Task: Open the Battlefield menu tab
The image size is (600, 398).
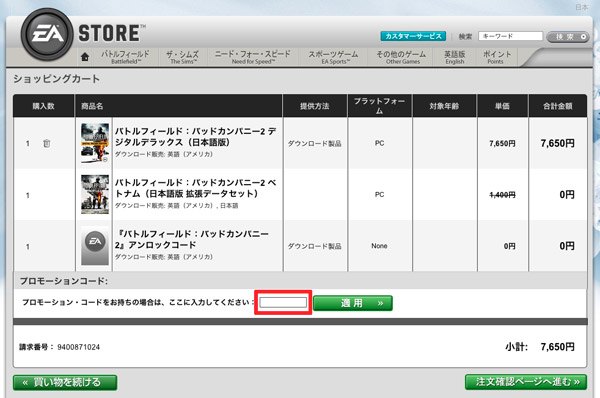Action: point(125,57)
